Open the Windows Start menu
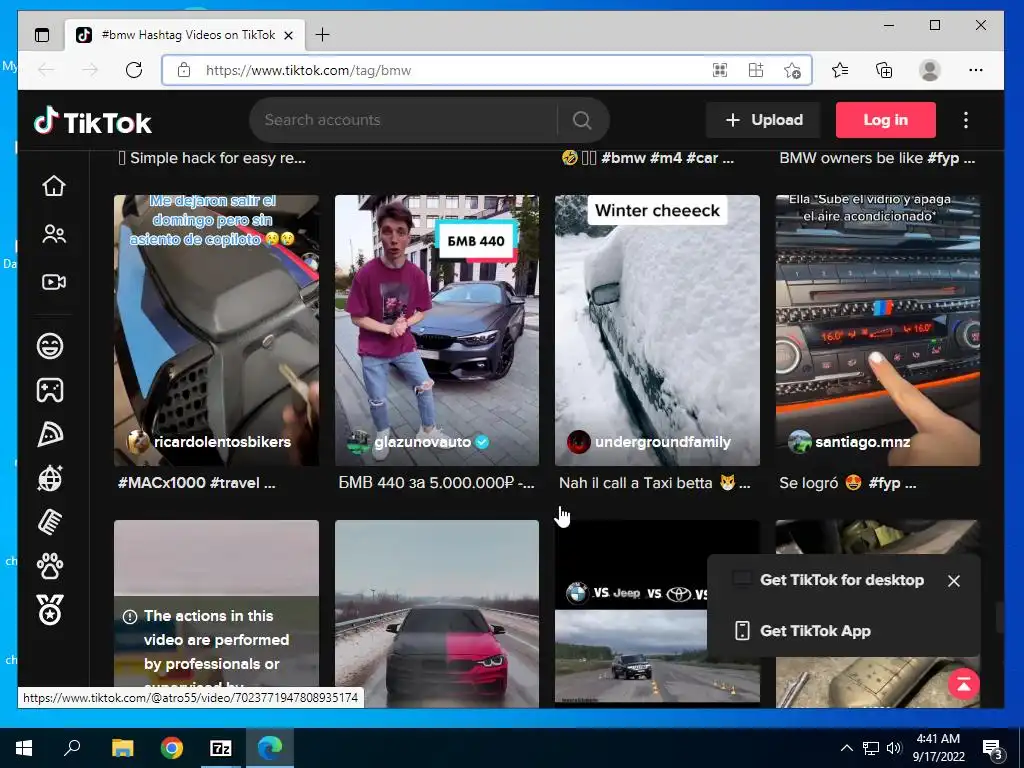 click(24, 748)
